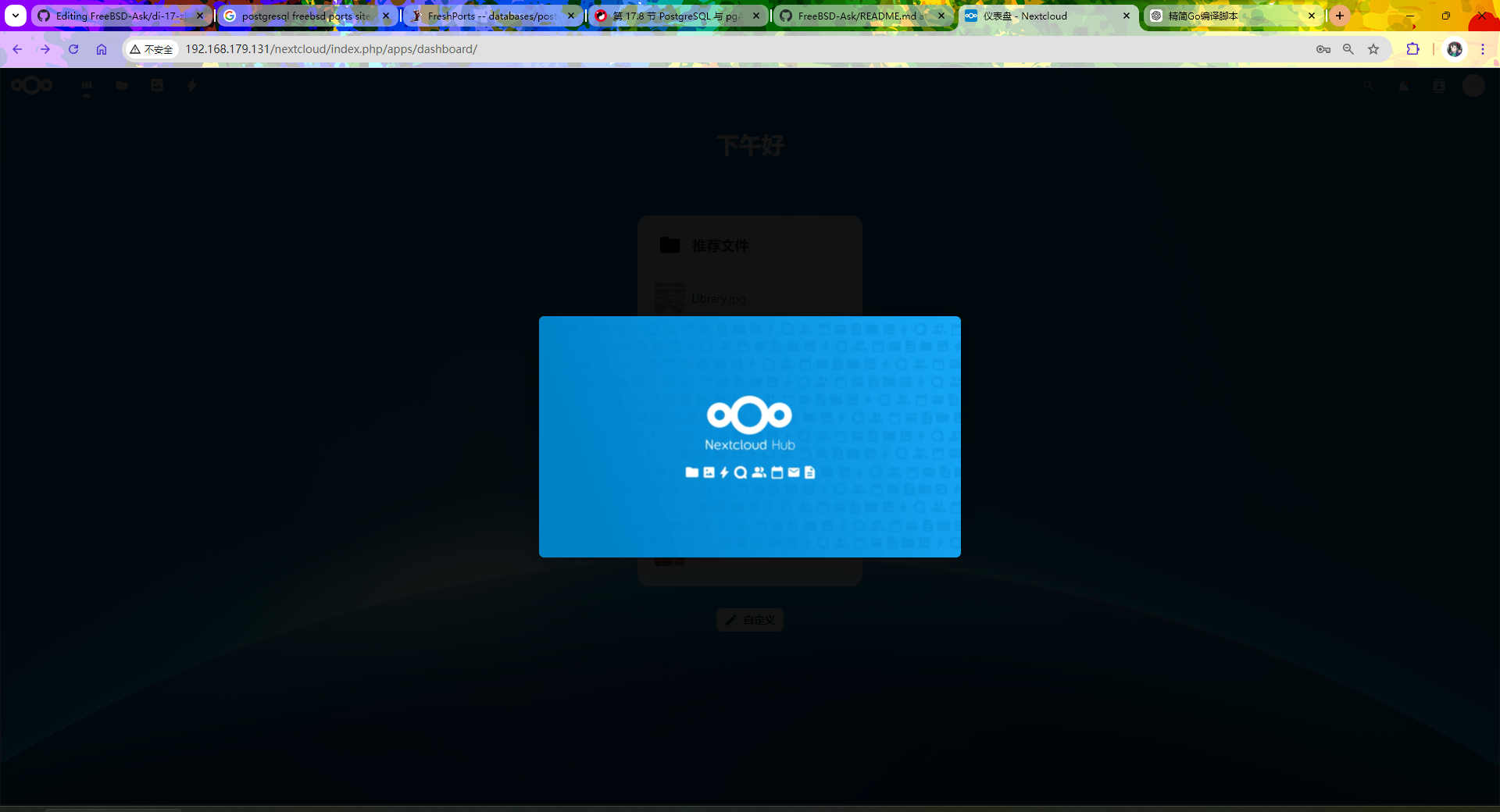This screenshot has height=812, width=1500.
Task: Close the FreshPorts databases tab
Action: tap(571, 16)
